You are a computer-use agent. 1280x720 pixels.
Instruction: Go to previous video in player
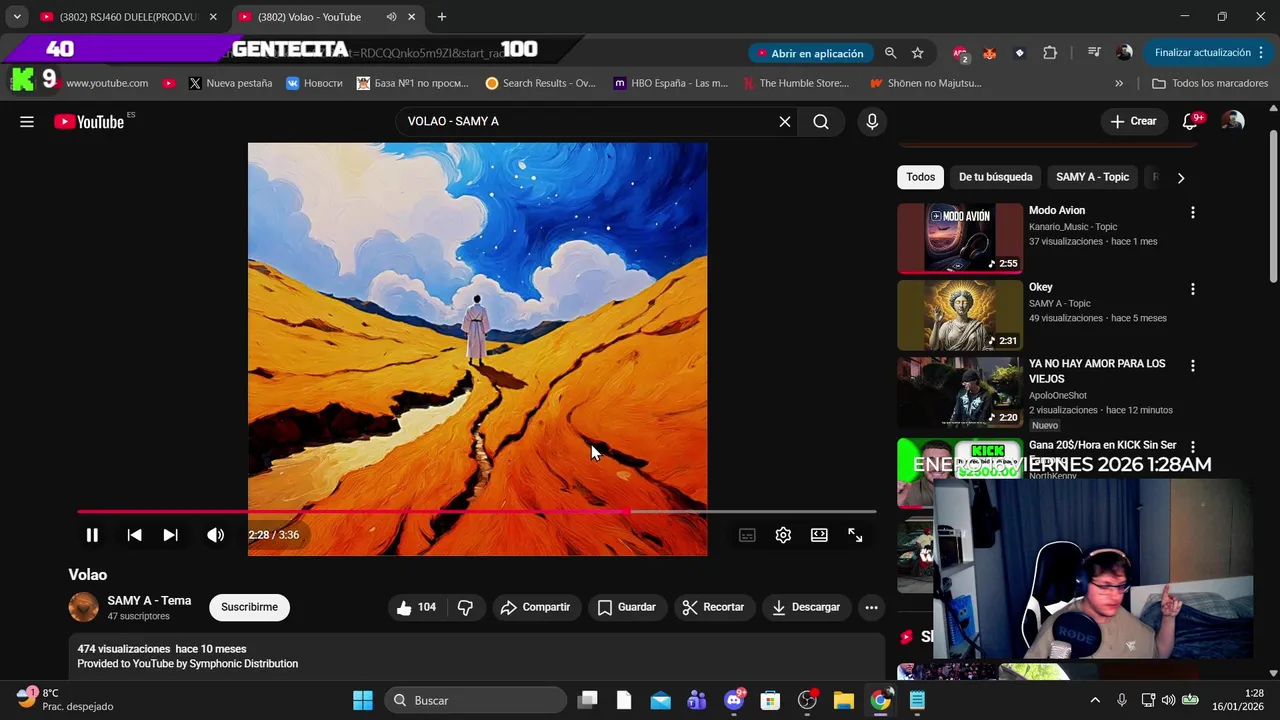coord(134,535)
